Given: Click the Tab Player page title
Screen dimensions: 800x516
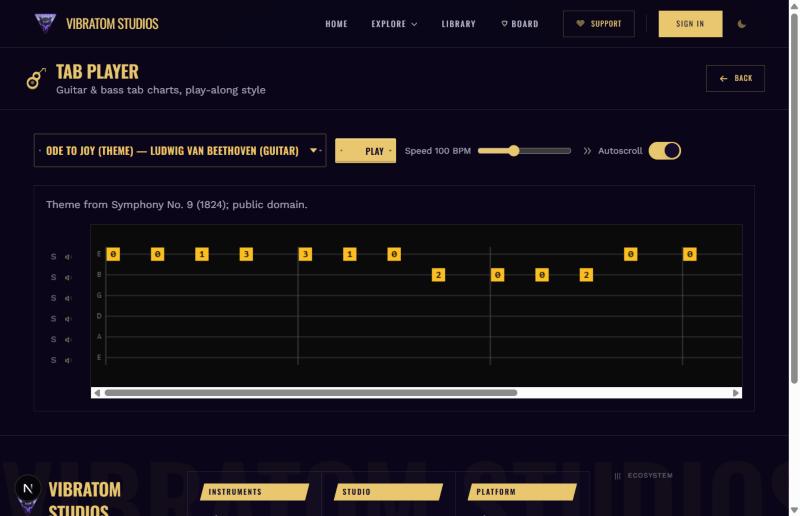Looking at the screenshot, I should tap(97, 72).
